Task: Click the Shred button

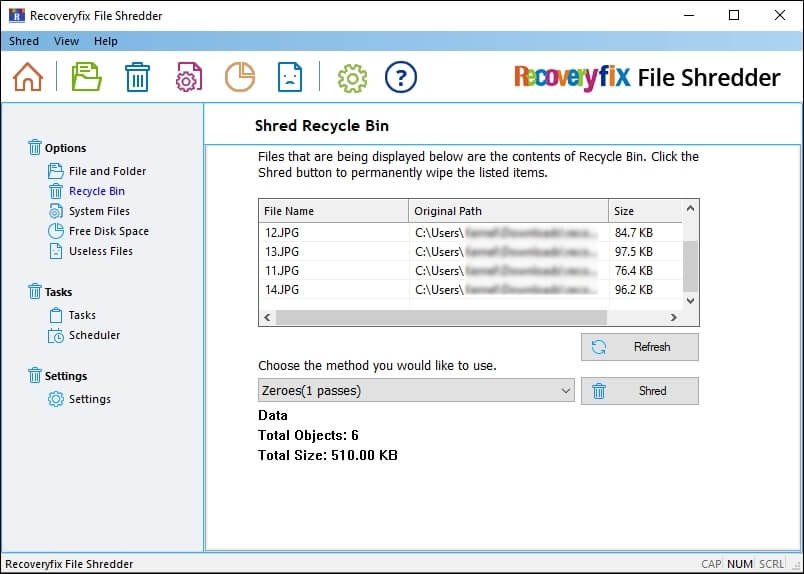Action: (x=640, y=391)
